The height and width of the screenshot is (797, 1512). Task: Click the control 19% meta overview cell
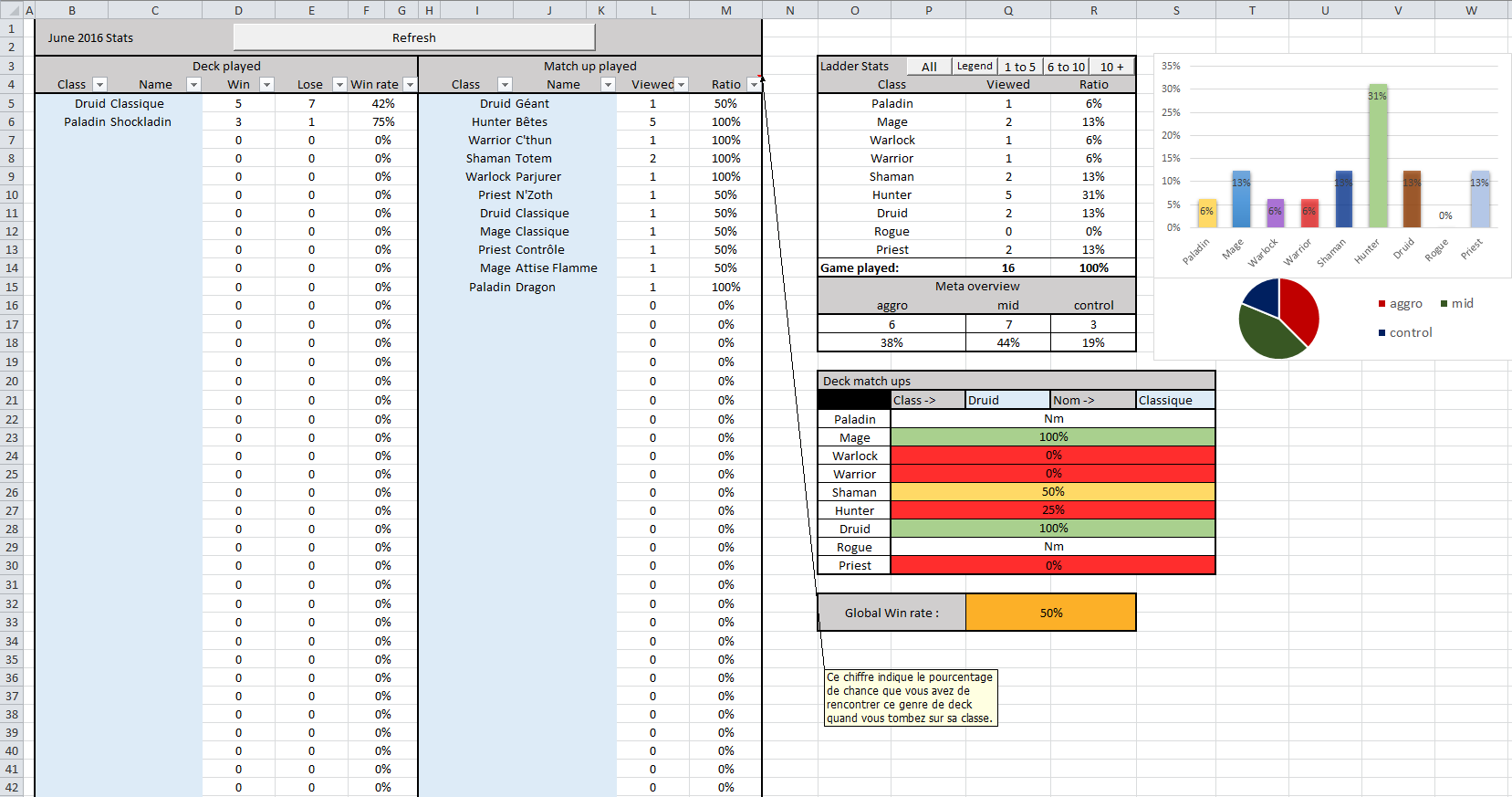(x=1093, y=342)
